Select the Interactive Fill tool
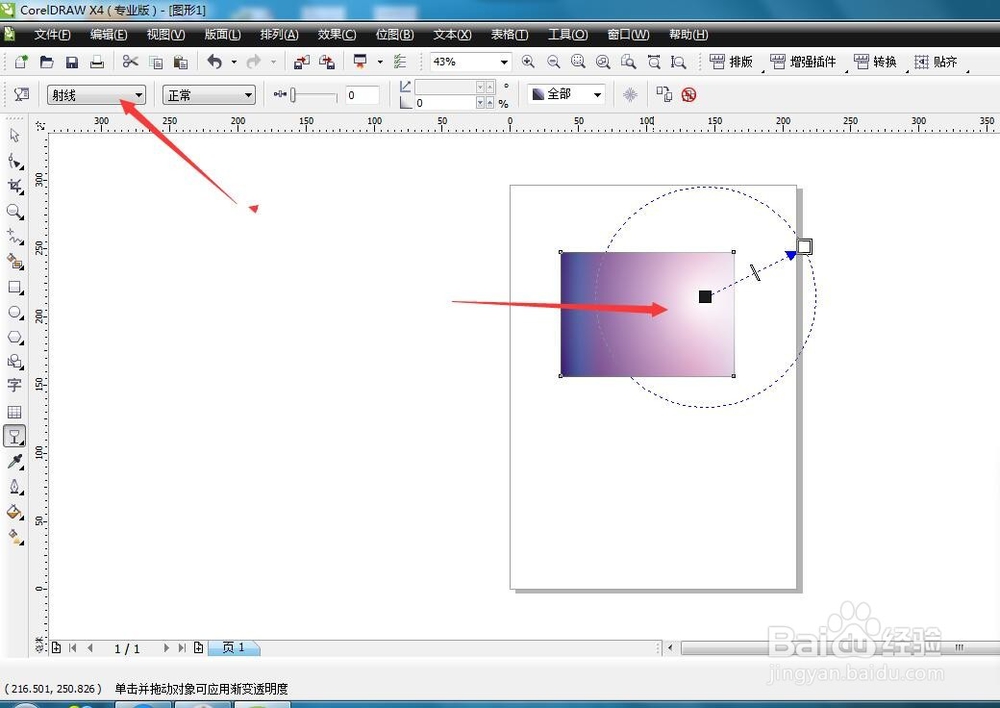The image size is (1000, 708). pyautogui.click(x=15, y=537)
